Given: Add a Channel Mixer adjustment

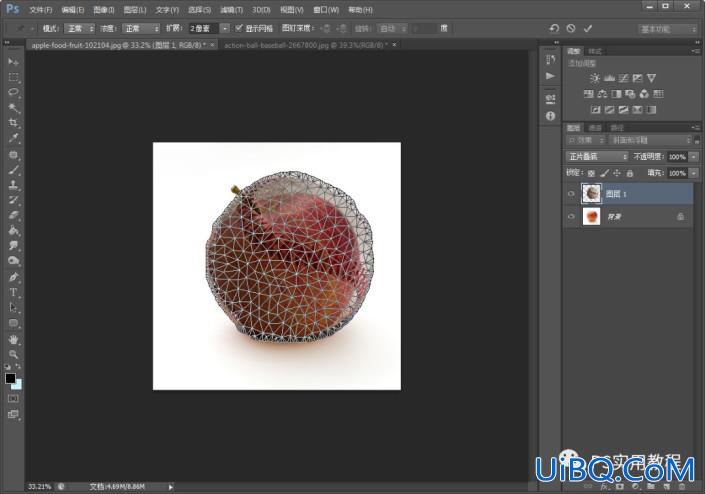Looking at the screenshot, I should coord(644,94).
